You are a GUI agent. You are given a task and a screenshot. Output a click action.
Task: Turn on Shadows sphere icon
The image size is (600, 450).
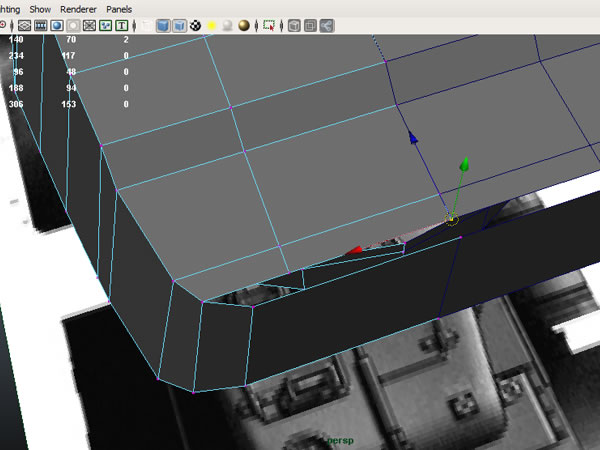pyautogui.click(x=228, y=24)
